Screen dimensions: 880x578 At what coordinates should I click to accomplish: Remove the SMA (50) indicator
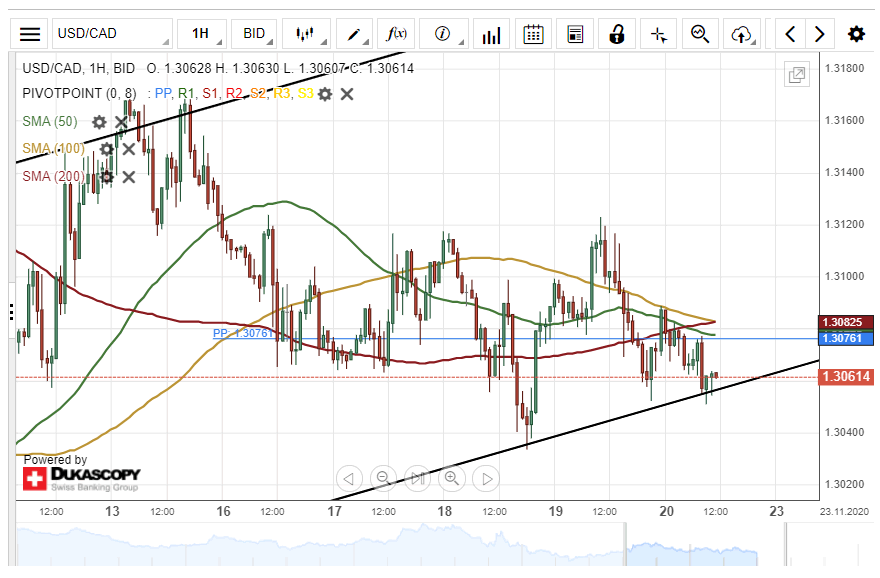(121, 122)
